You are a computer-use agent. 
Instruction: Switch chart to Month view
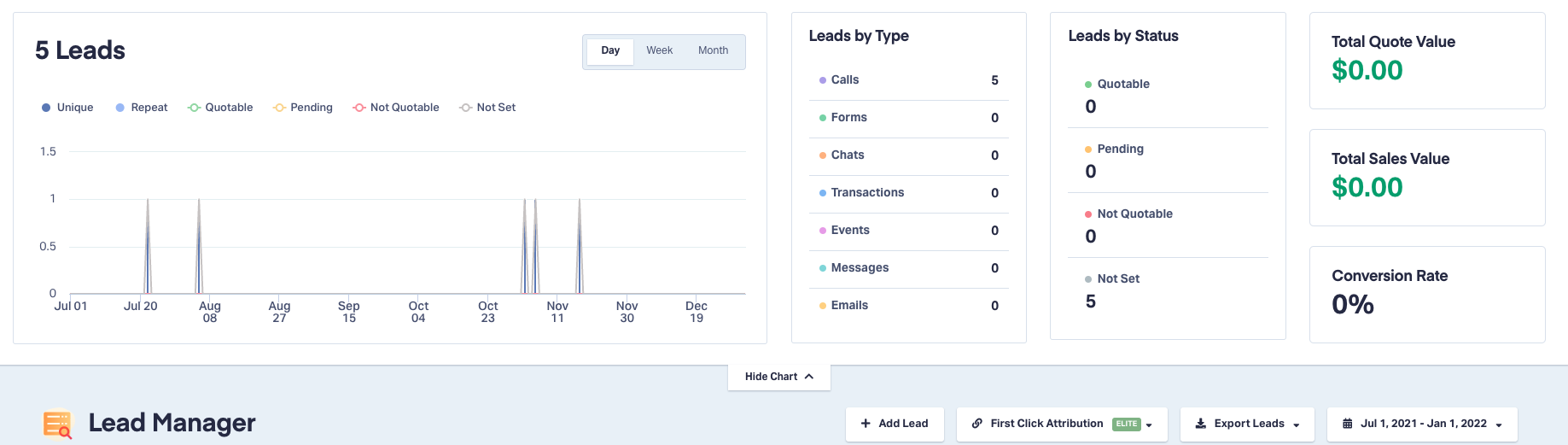(x=713, y=50)
